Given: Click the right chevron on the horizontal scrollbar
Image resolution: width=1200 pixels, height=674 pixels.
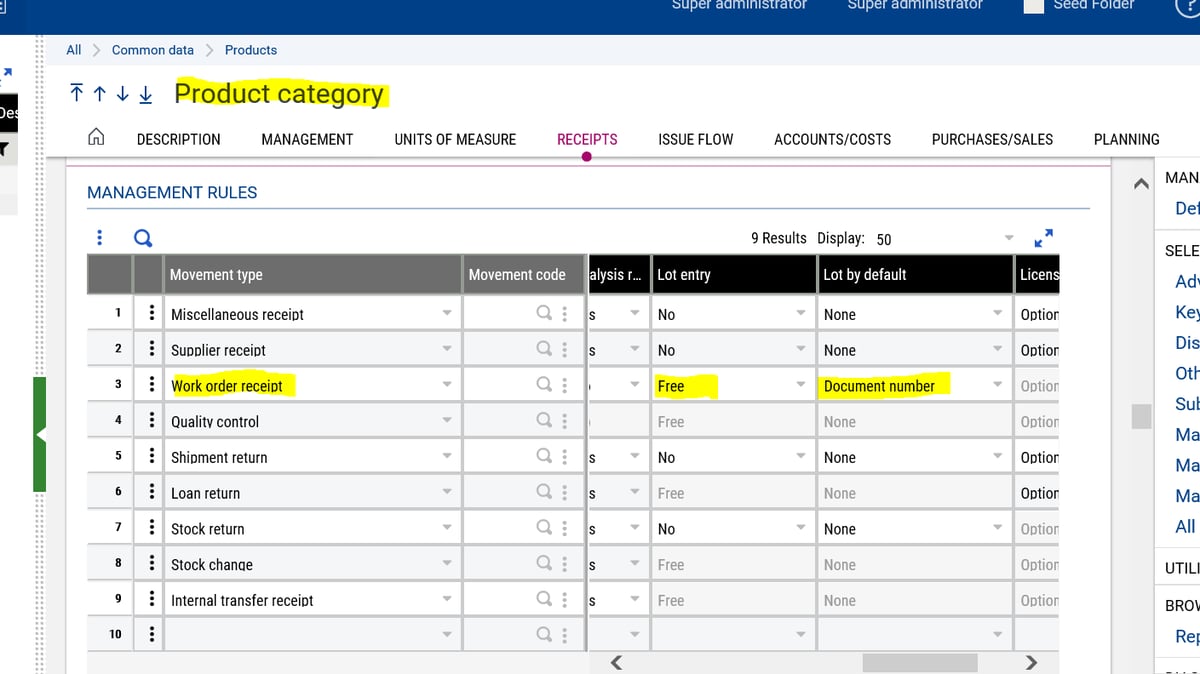Looking at the screenshot, I should click(1031, 661).
